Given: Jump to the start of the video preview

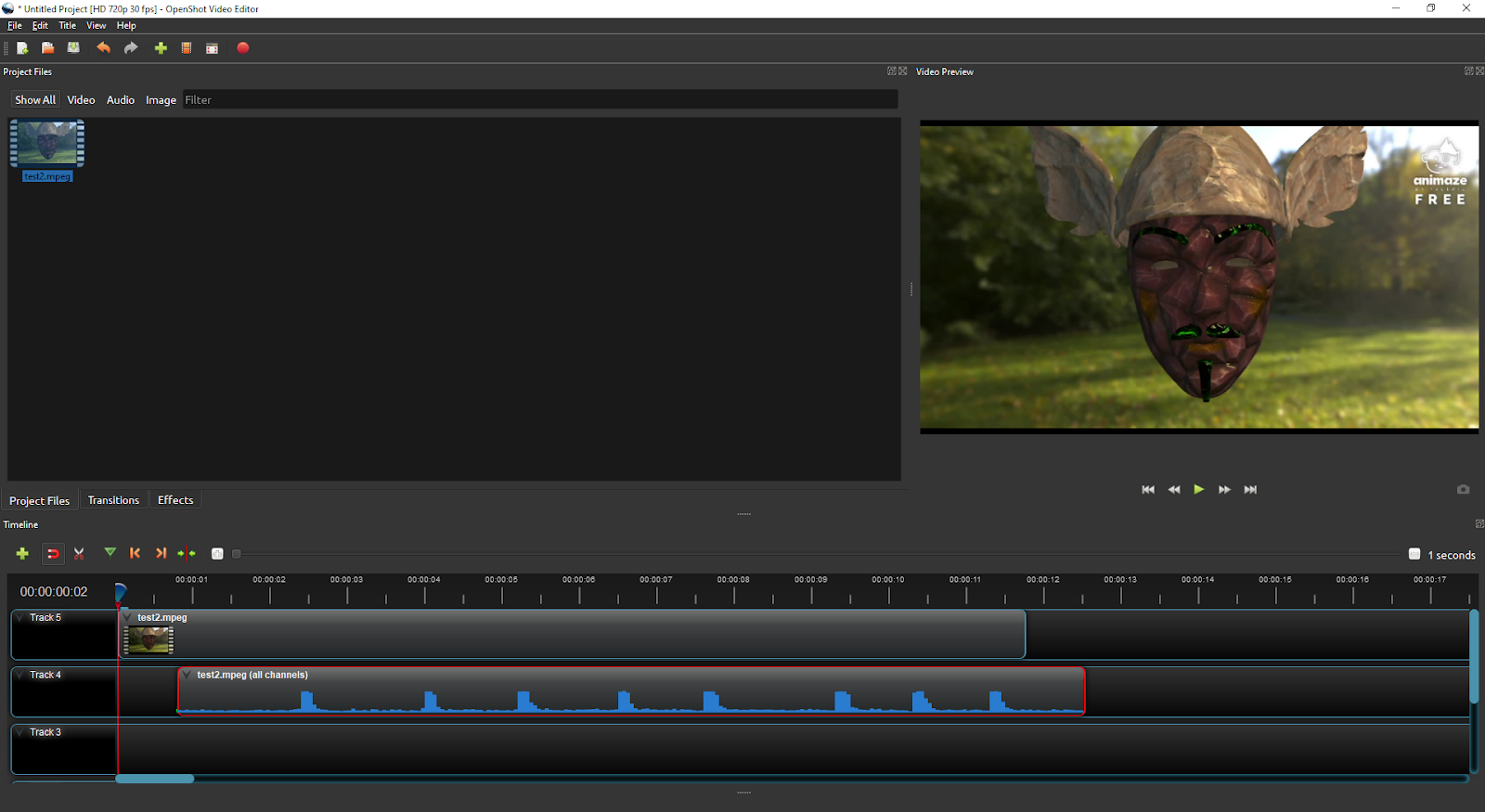Looking at the screenshot, I should (x=1148, y=489).
